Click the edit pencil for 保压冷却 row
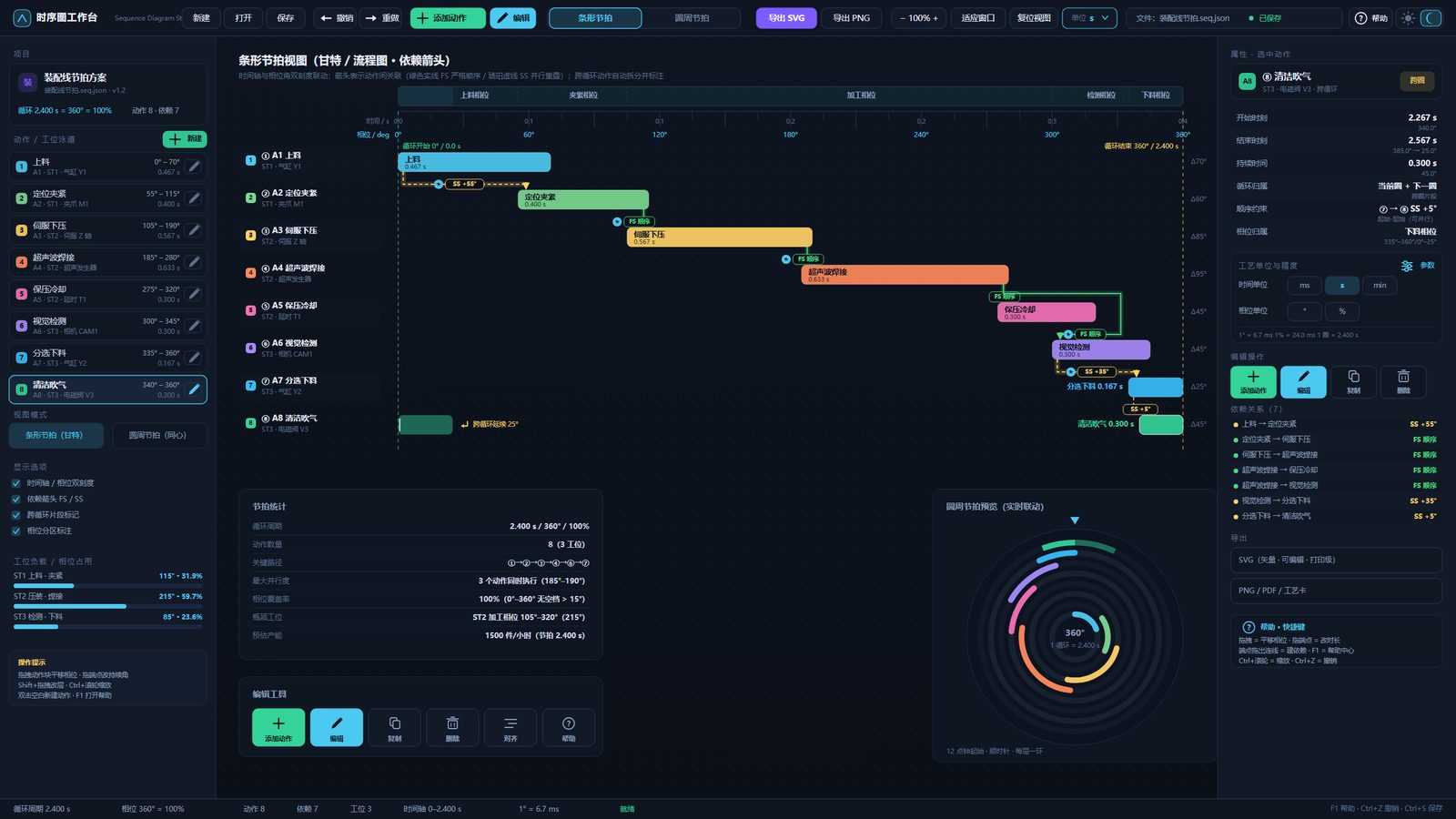The image size is (1456, 819). coord(193,294)
